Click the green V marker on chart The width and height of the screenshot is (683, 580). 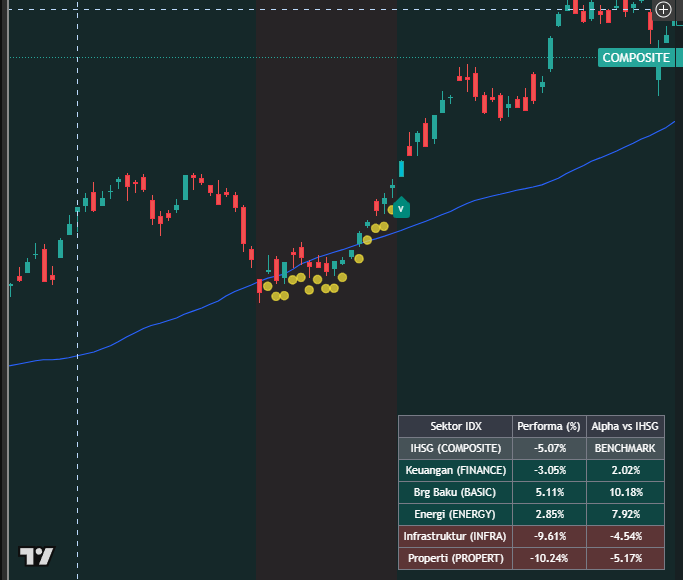[401, 208]
